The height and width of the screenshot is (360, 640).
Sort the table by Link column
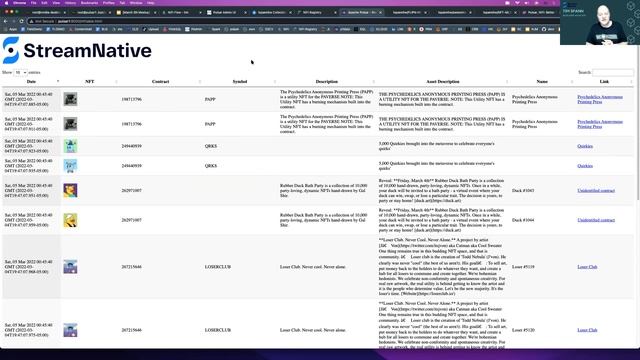click(604, 82)
